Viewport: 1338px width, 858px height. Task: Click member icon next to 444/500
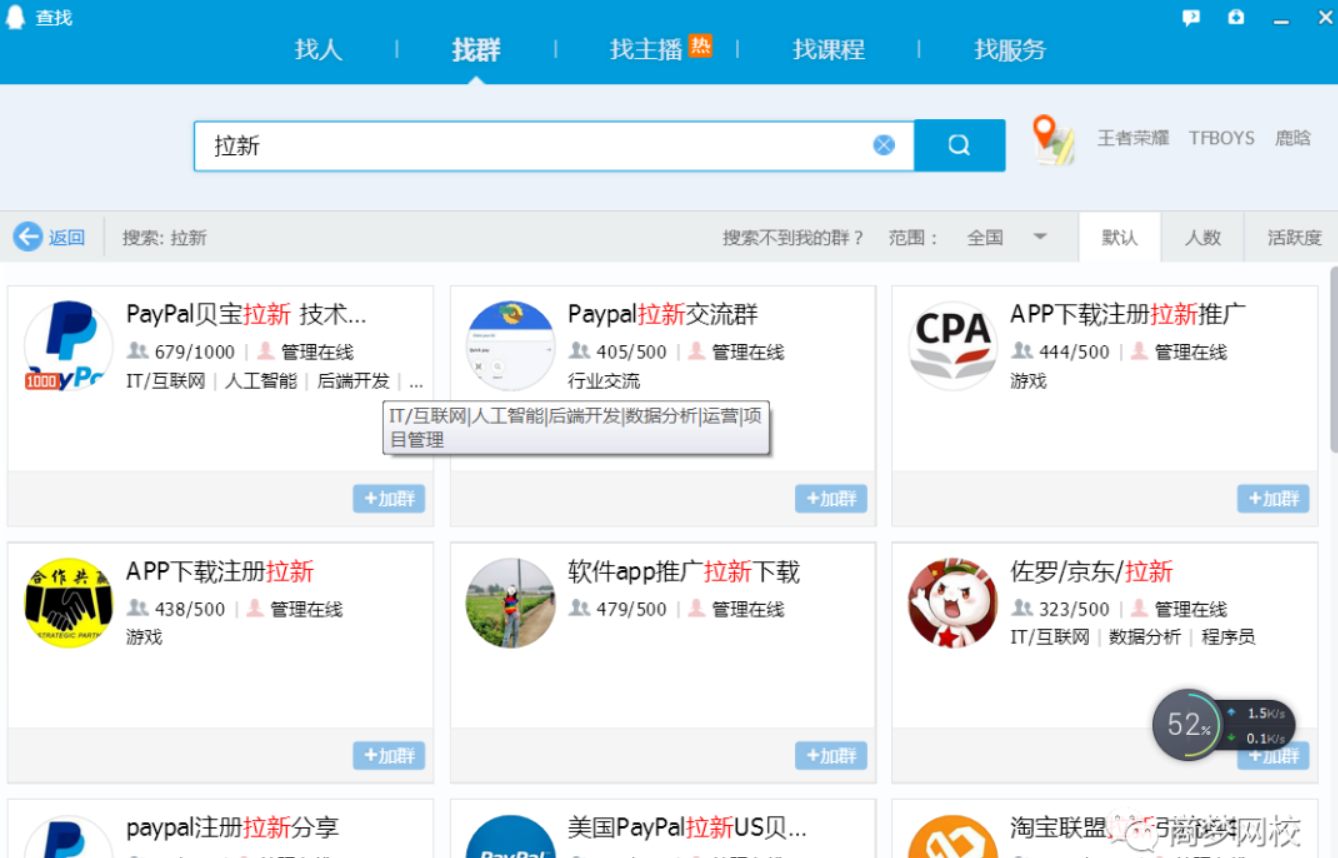pyautogui.click(x=1021, y=351)
